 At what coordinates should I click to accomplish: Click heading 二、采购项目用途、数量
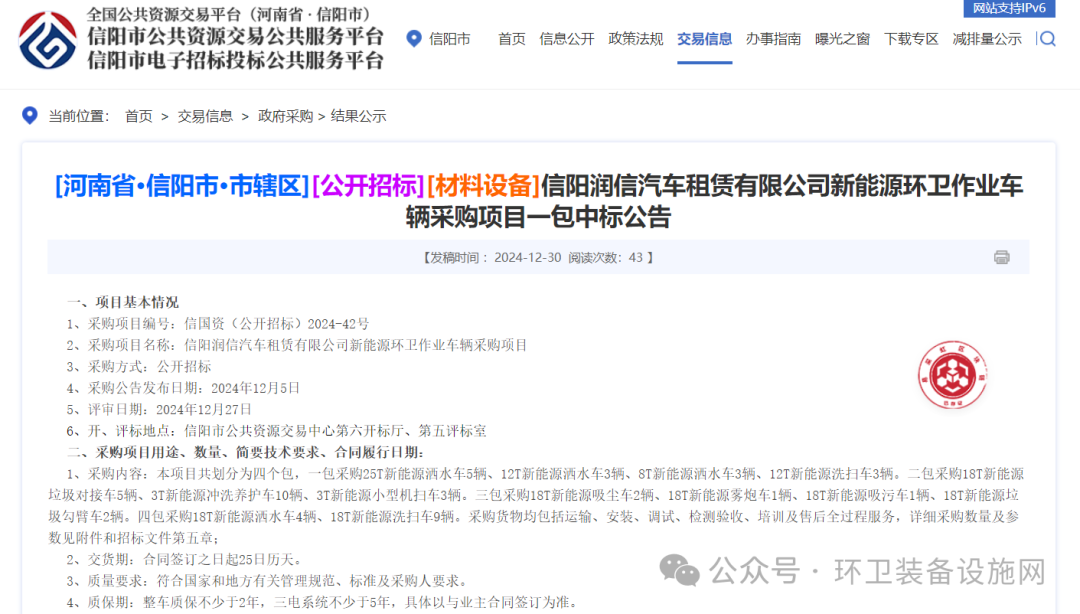coord(245,452)
